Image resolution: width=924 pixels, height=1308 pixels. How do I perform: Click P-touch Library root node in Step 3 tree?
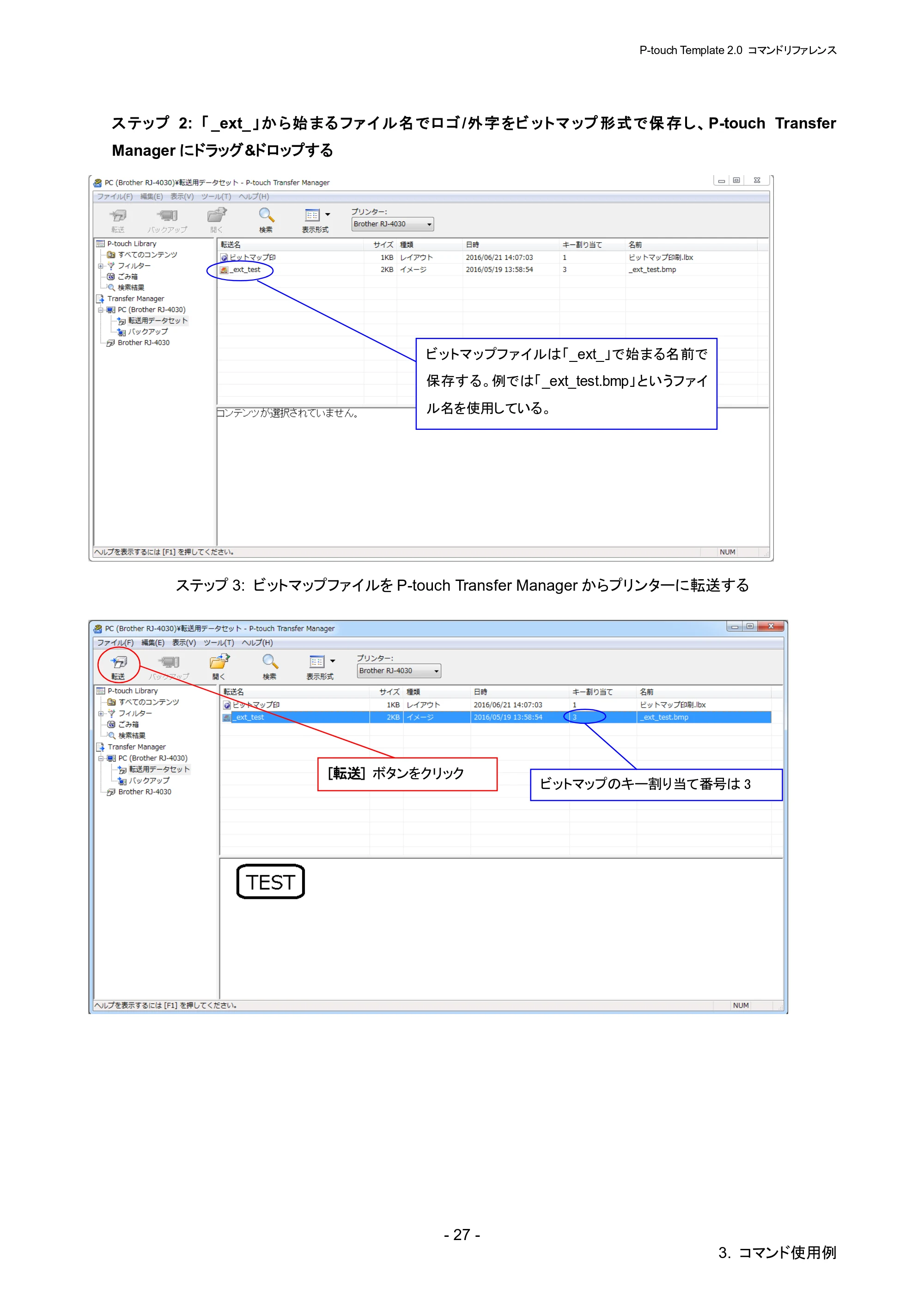(x=128, y=691)
